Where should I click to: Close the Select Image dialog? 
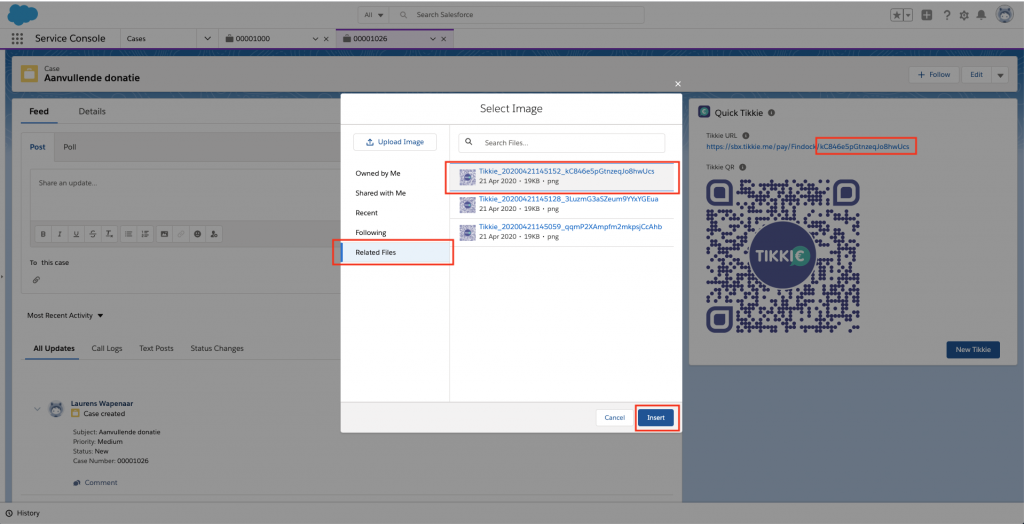click(678, 85)
